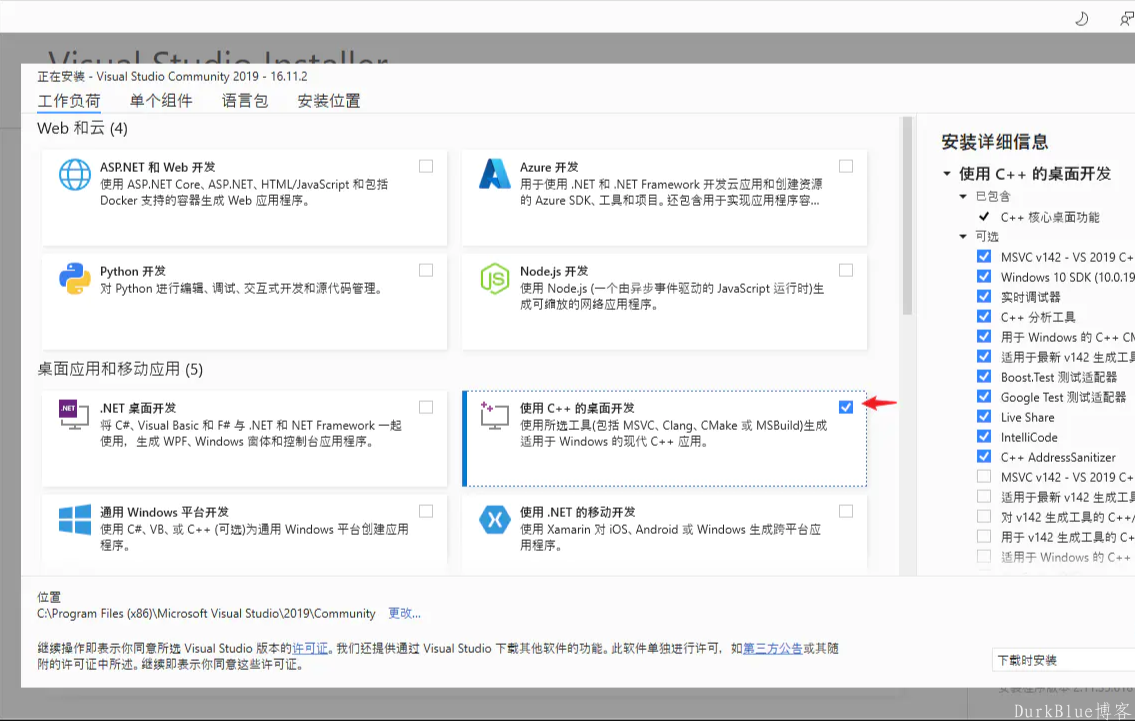Click the Node.js hexagon logo icon
The height and width of the screenshot is (721, 1135).
coord(495,279)
